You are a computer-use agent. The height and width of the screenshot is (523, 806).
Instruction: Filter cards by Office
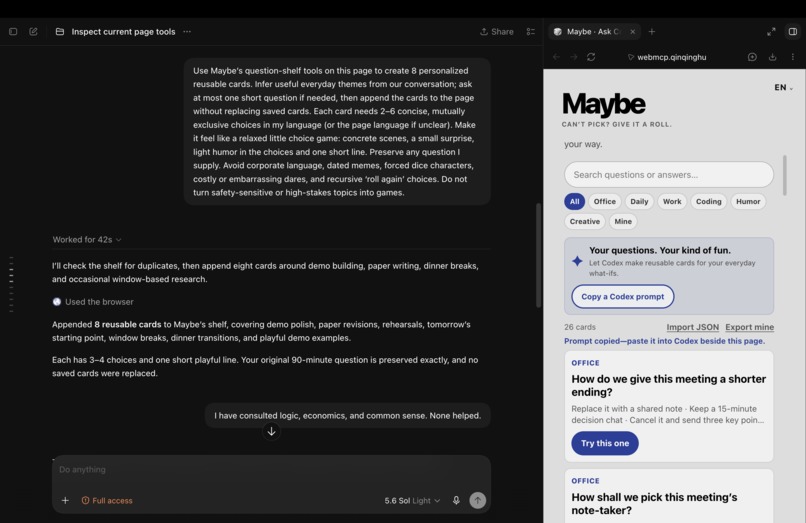(604, 202)
